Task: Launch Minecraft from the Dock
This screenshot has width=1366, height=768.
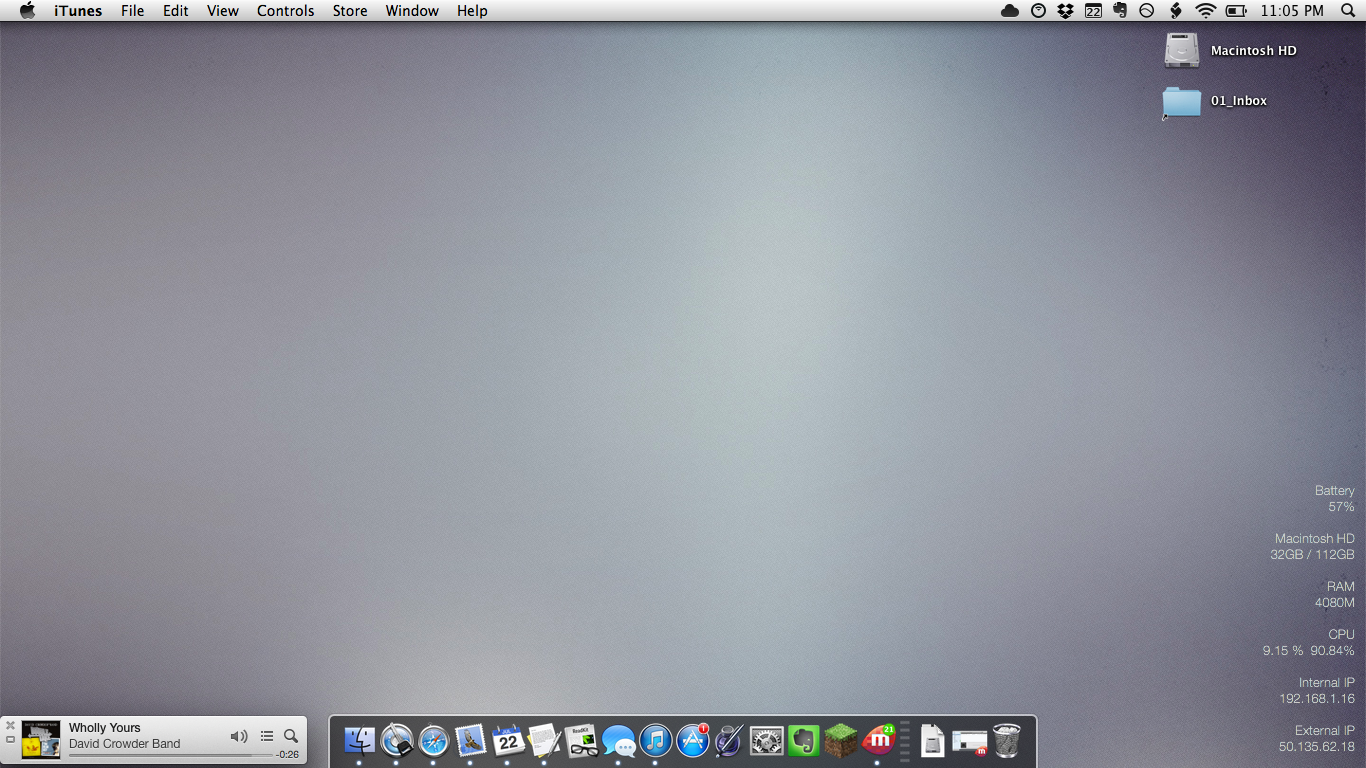Action: (841, 741)
